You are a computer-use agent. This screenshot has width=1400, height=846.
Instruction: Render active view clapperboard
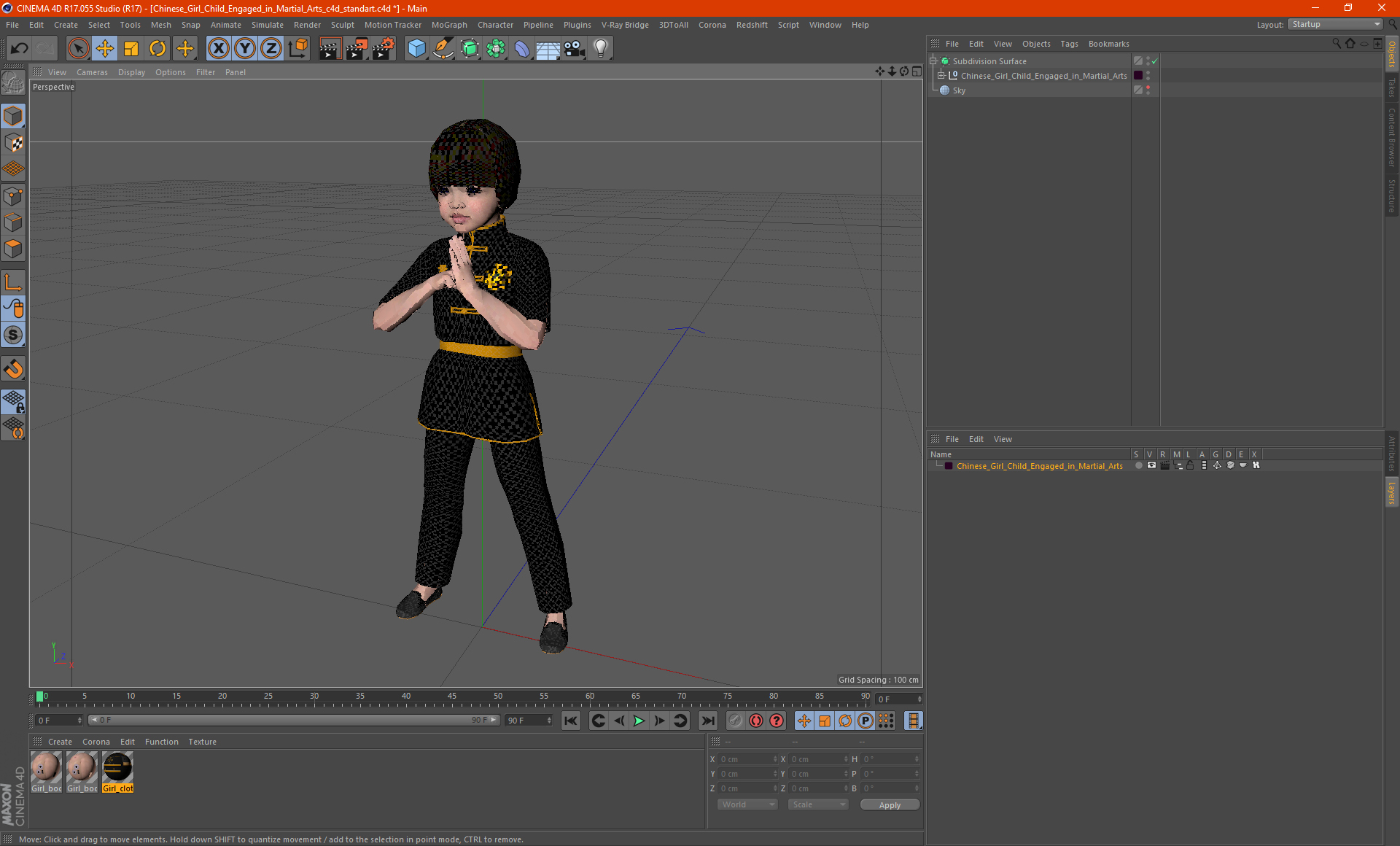click(x=330, y=49)
